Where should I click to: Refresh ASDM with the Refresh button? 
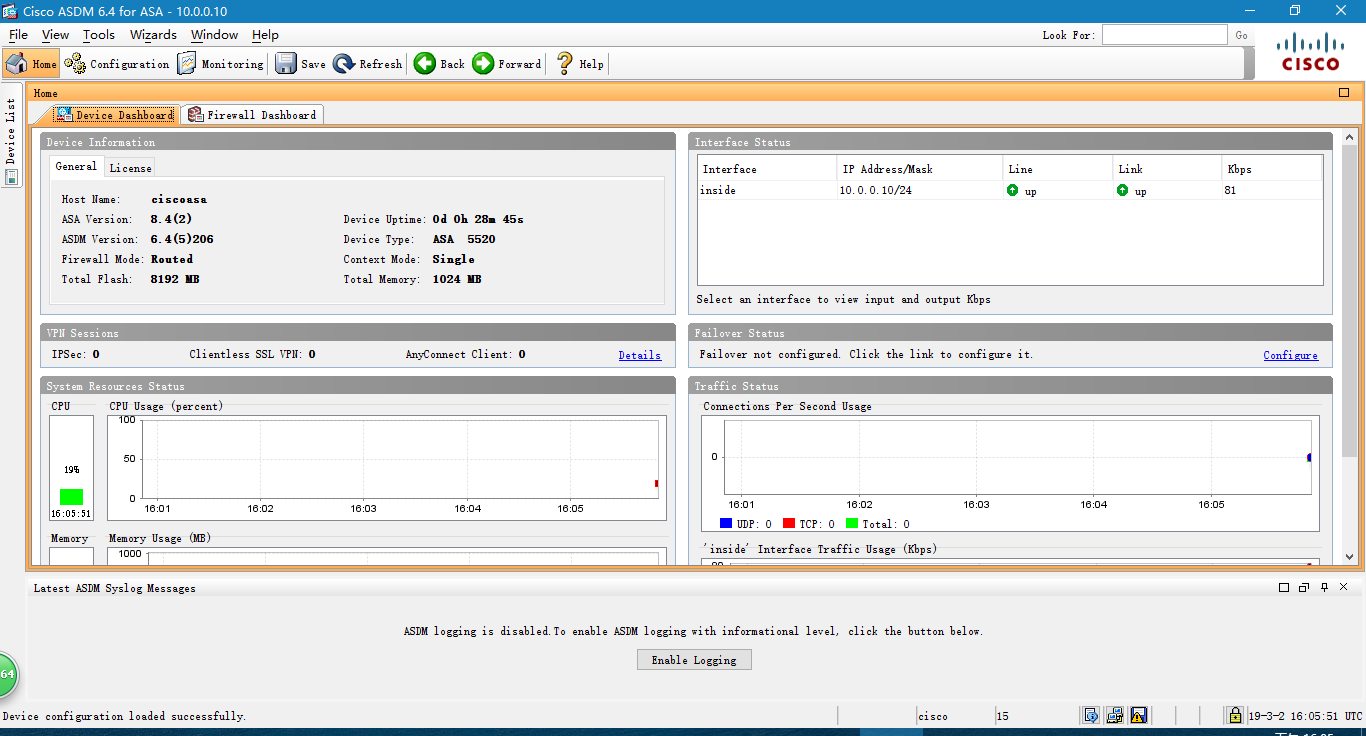click(367, 63)
